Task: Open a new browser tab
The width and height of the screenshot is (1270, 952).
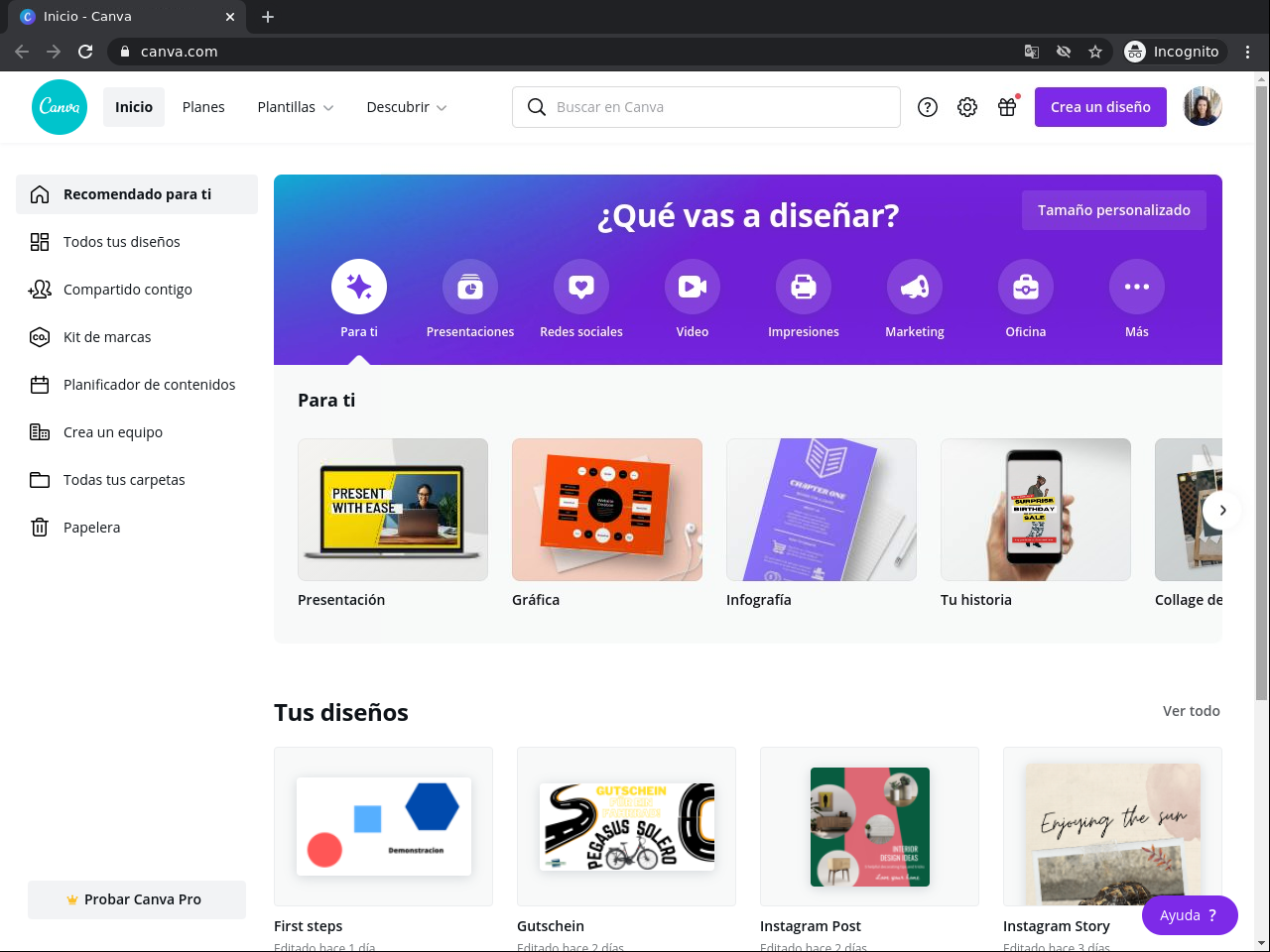Action: point(268,17)
